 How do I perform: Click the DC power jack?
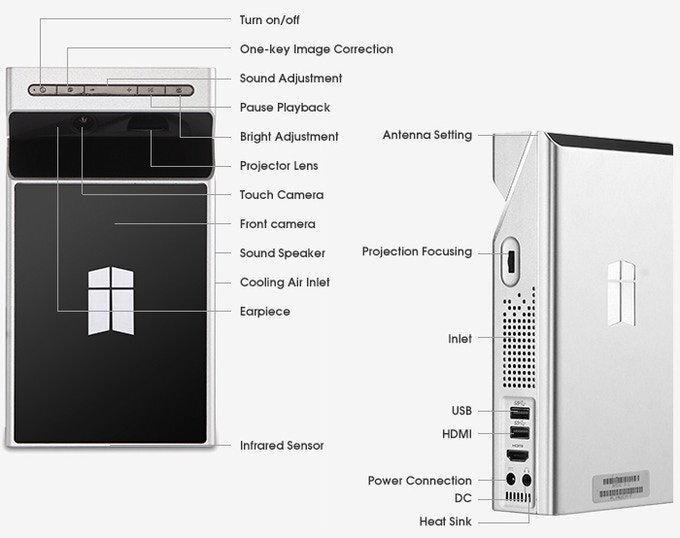tap(511, 479)
